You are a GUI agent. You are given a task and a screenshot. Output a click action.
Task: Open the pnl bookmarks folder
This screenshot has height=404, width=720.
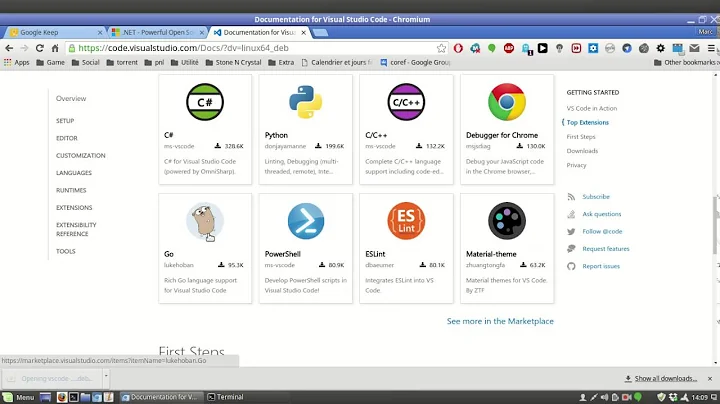click(x=154, y=62)
